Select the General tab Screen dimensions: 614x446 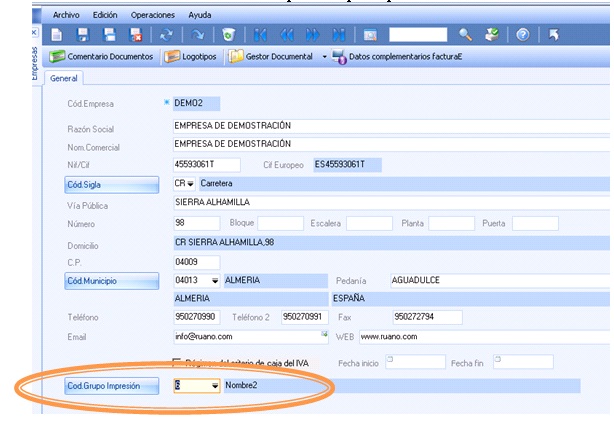[64, 79]
